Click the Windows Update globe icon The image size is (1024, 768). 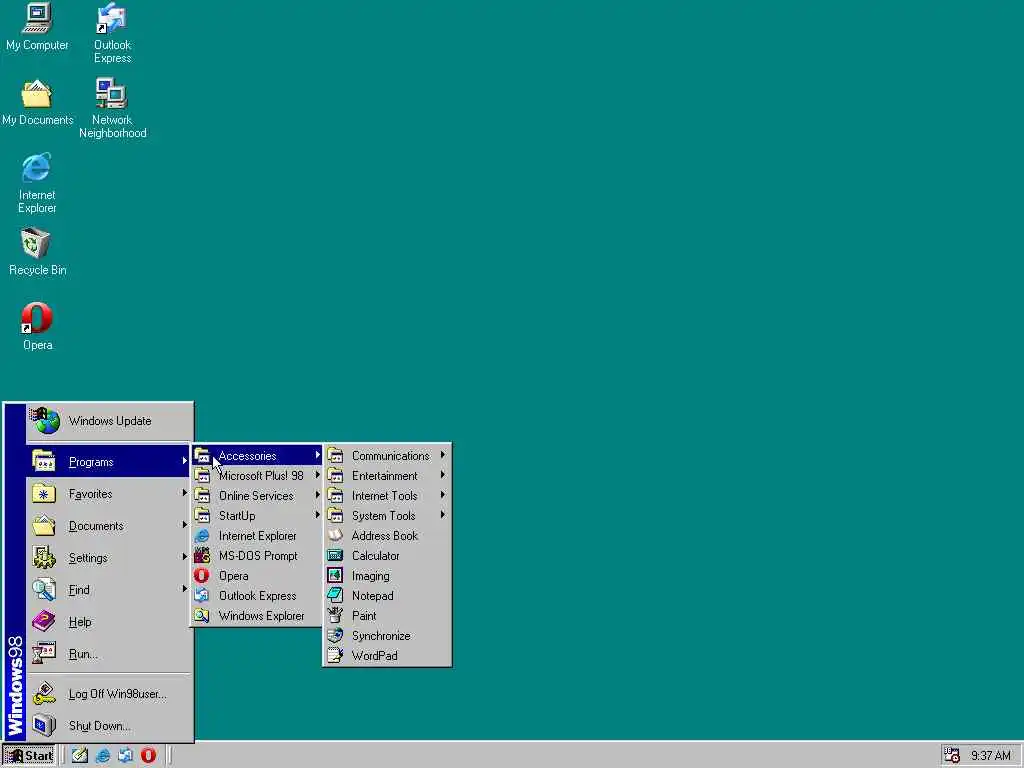pyautogui.click(x=45, y=421)
